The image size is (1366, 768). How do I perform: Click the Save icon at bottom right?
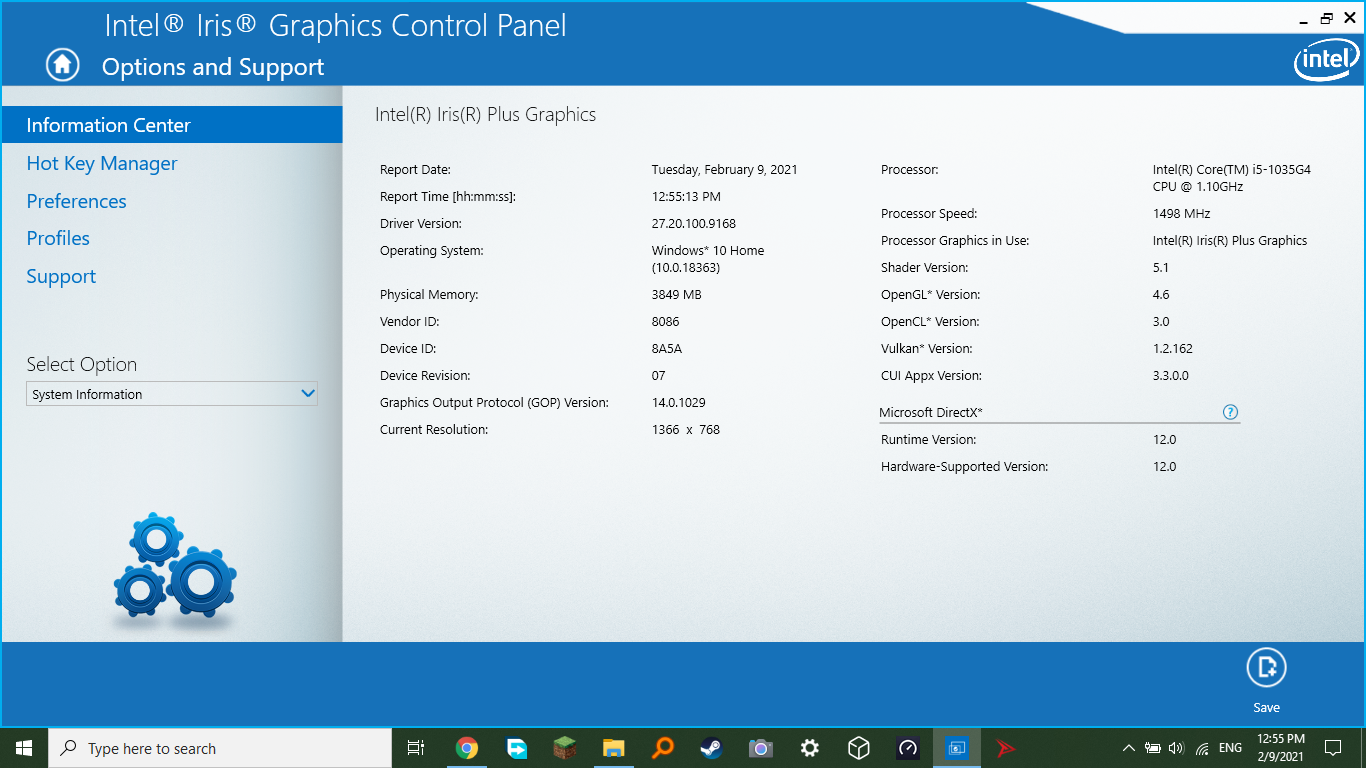(1266, 668)
